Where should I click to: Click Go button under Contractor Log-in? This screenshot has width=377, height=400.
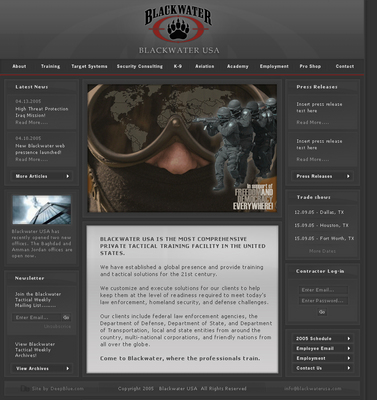coord(322,312)
